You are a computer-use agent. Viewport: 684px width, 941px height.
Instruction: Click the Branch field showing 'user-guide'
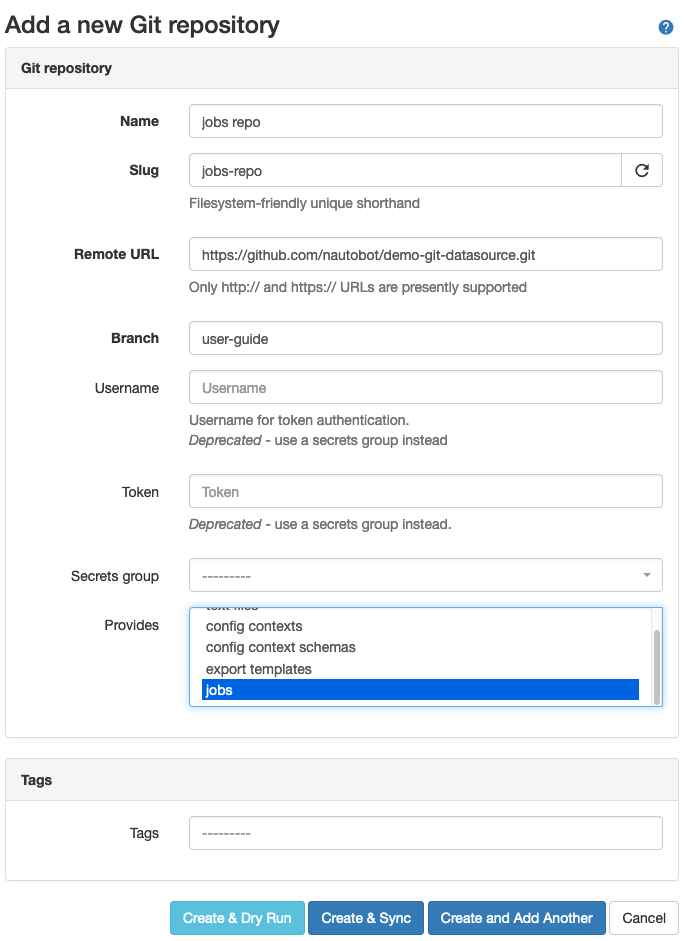(425, 338)
